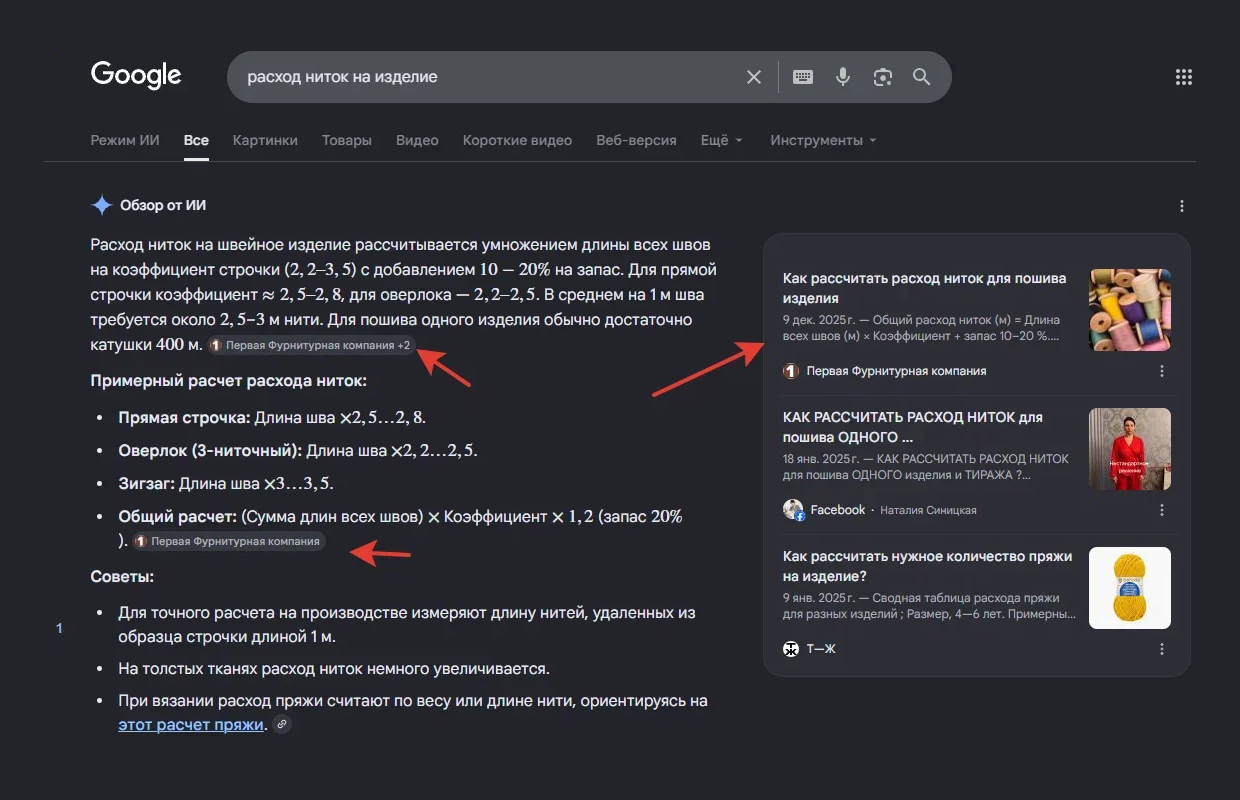Click Первая Фурнитурная компания logo in sources card
1240x800 pixels.
click(792, 371)
